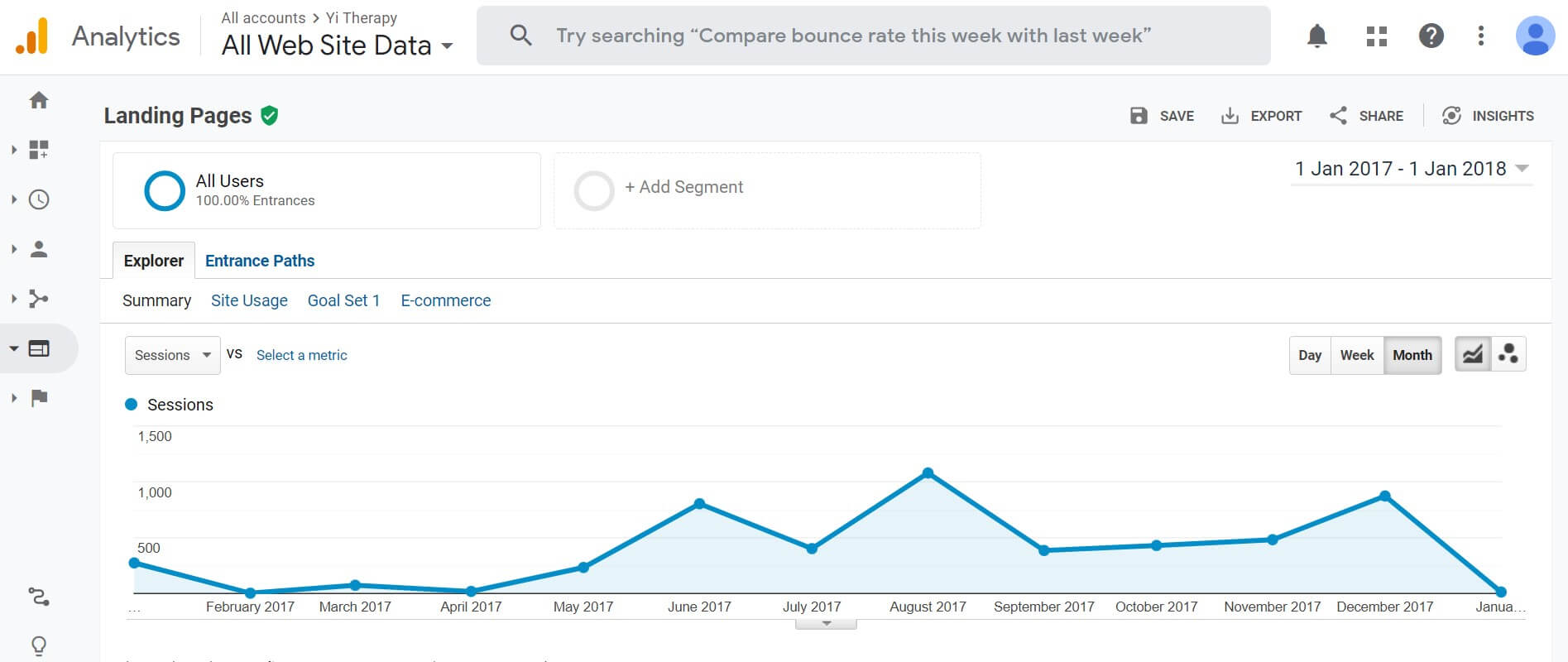Open the Audience person icon in sidebar
Viewport: 1568px width, 662px height.
39,249
